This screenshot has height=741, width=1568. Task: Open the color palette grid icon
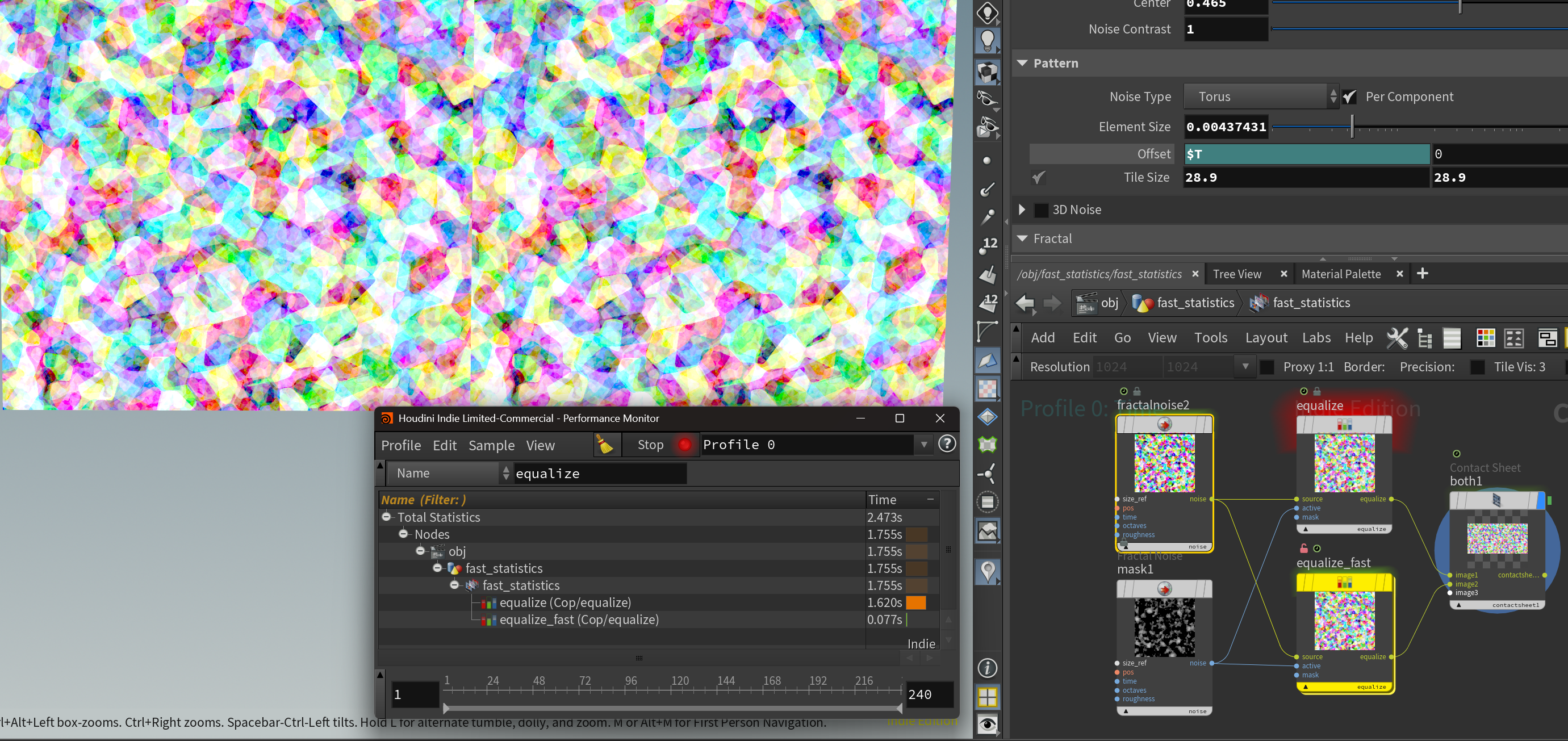[1485, 338]
